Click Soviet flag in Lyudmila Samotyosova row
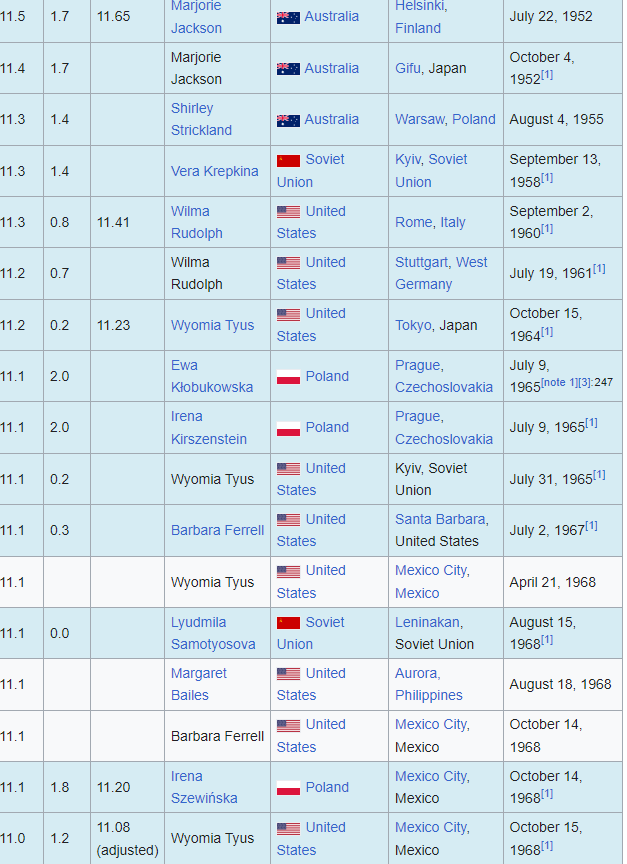The image size is (627, 864). (288, 623)
